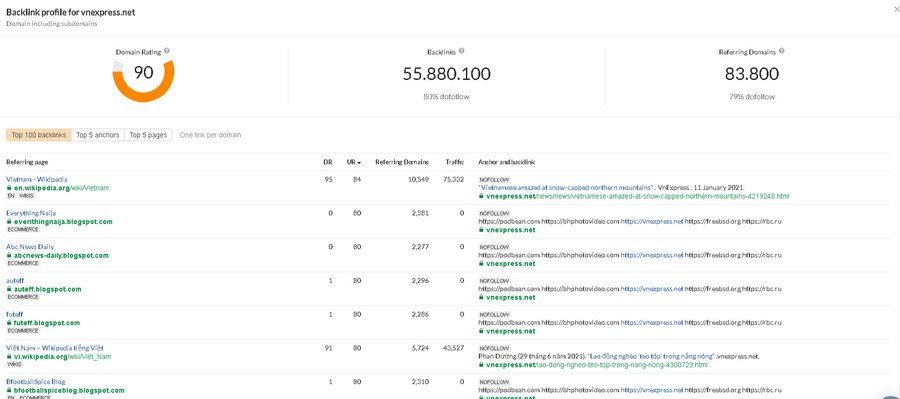This screenshot has height=399, width=900.
Task: Open vnexpress.net/lao-dong-ngheo-teo-top backlink URL
Action: click(596, 365)
